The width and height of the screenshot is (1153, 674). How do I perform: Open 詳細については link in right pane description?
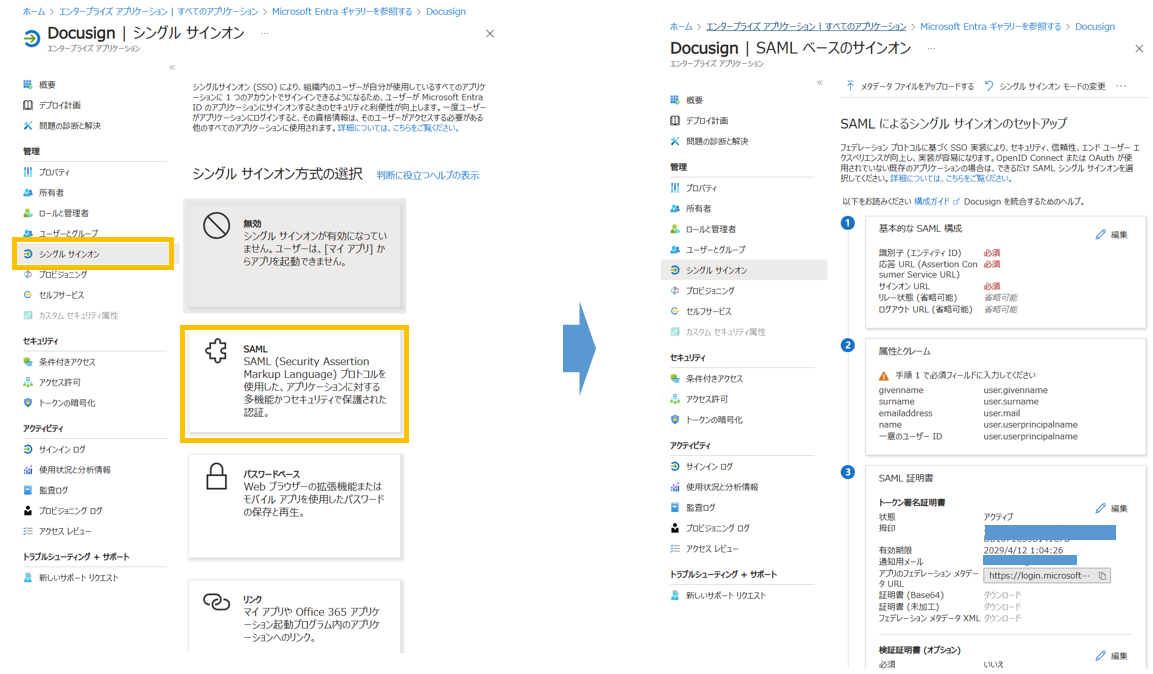(950, 179)
